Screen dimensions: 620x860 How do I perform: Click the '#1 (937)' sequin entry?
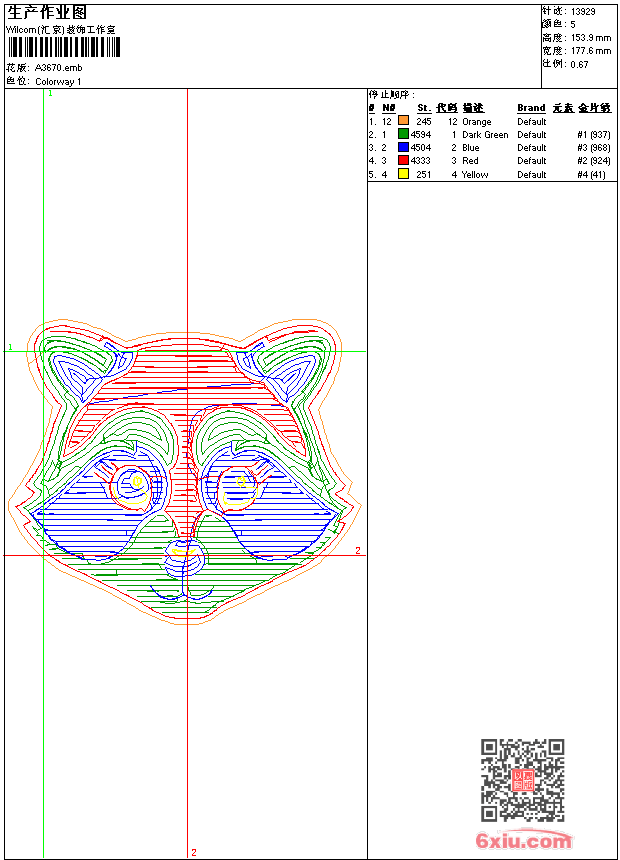click(594, 135)
